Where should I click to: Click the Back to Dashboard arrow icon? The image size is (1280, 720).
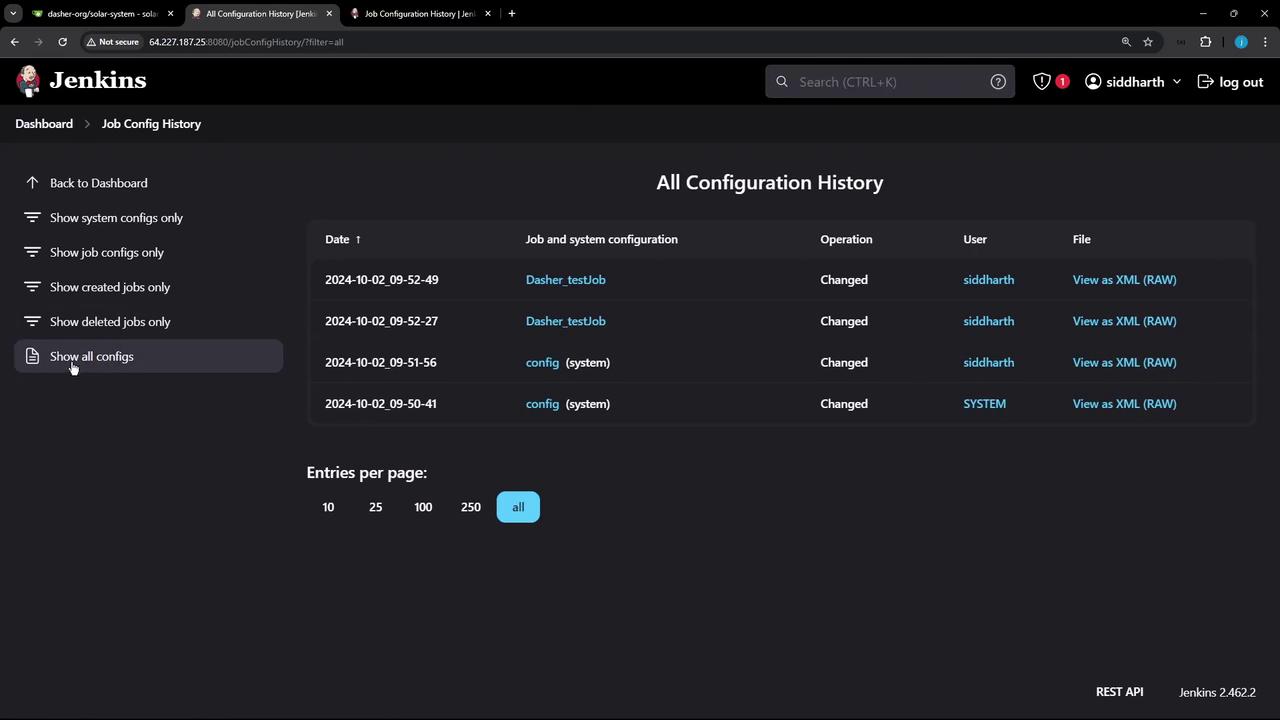click(32, 183)
